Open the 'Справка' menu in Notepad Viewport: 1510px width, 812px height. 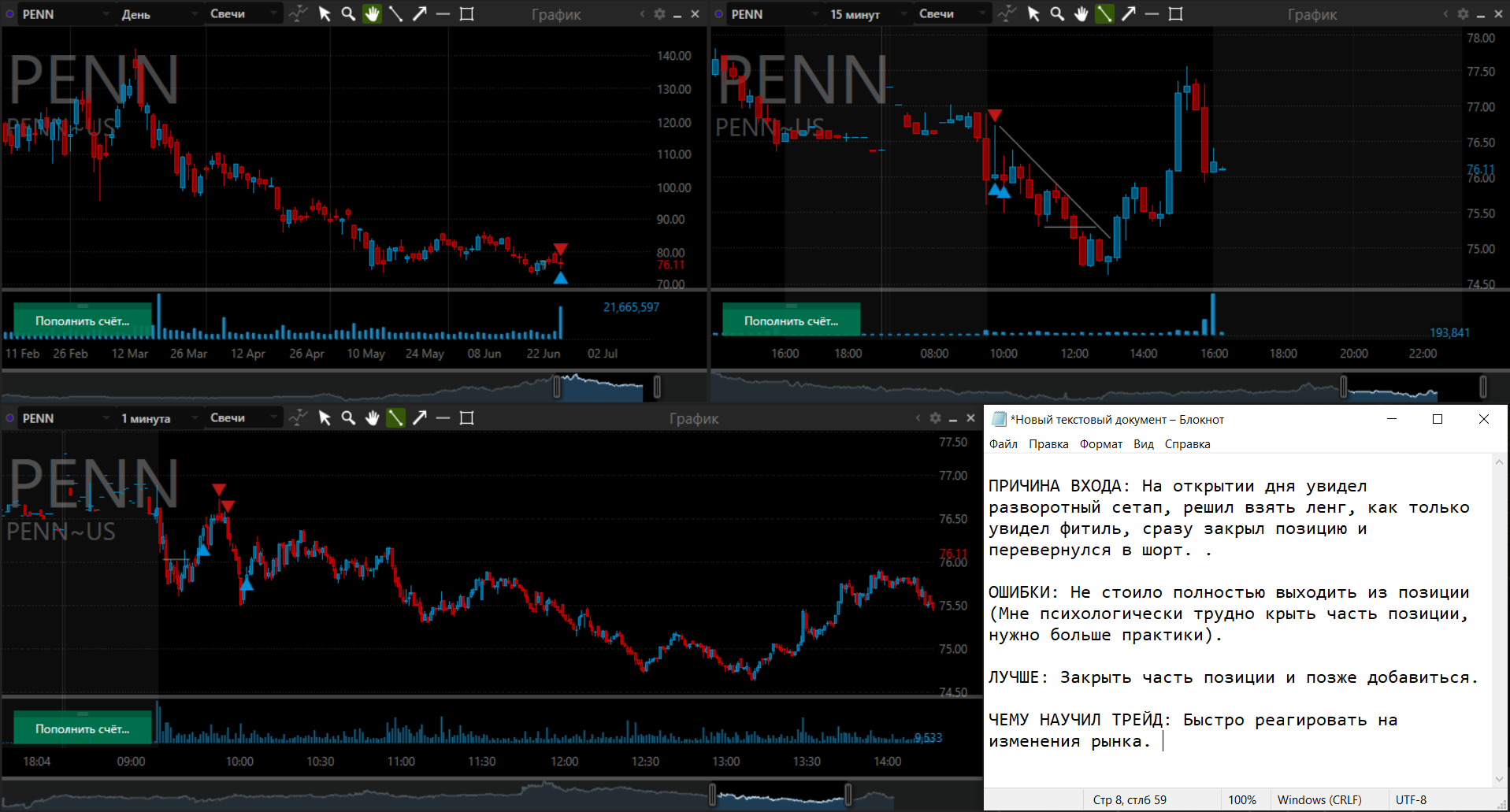(x=1188, y=444)
